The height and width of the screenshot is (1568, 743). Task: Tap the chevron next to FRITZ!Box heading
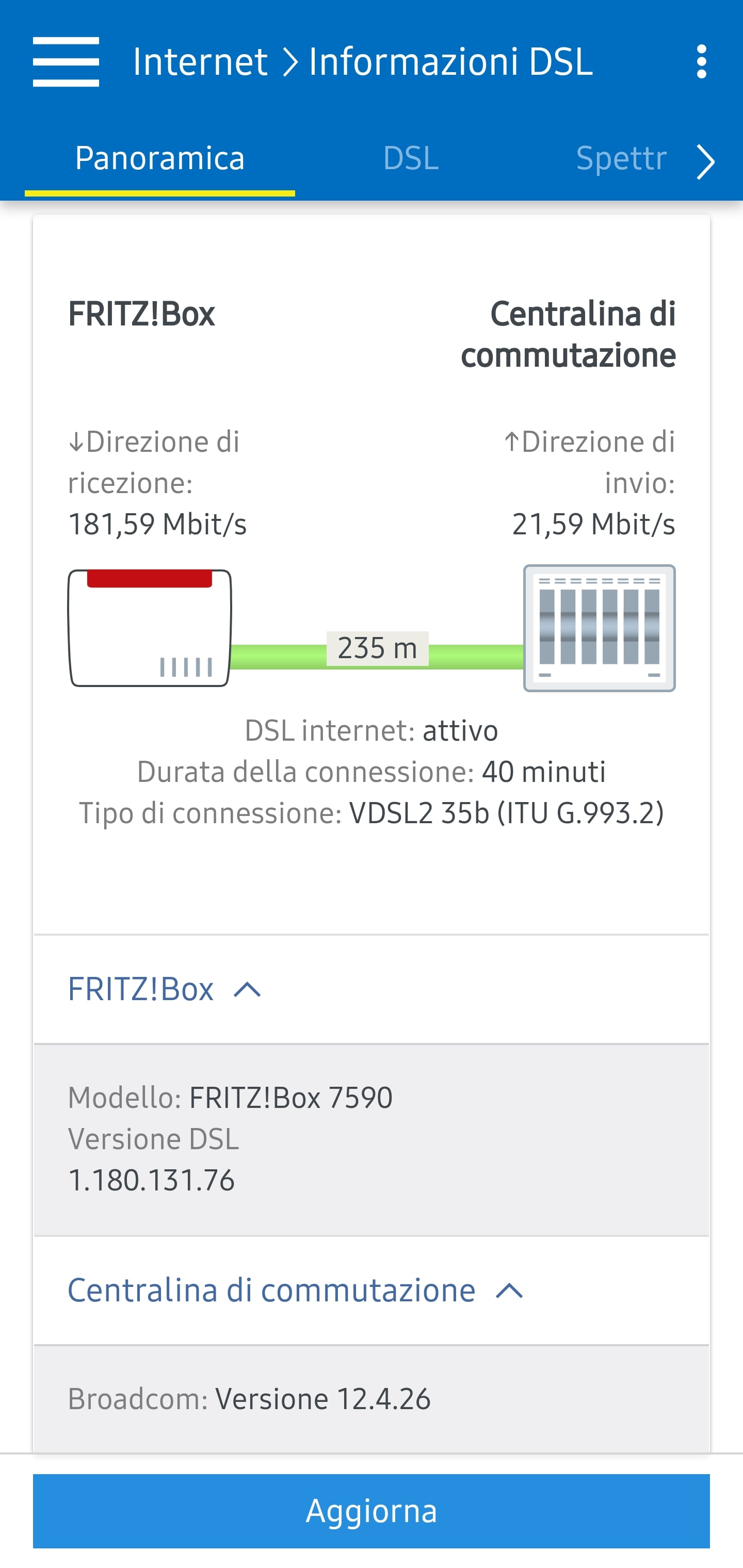pyautogui.click(x=247, y=990)
